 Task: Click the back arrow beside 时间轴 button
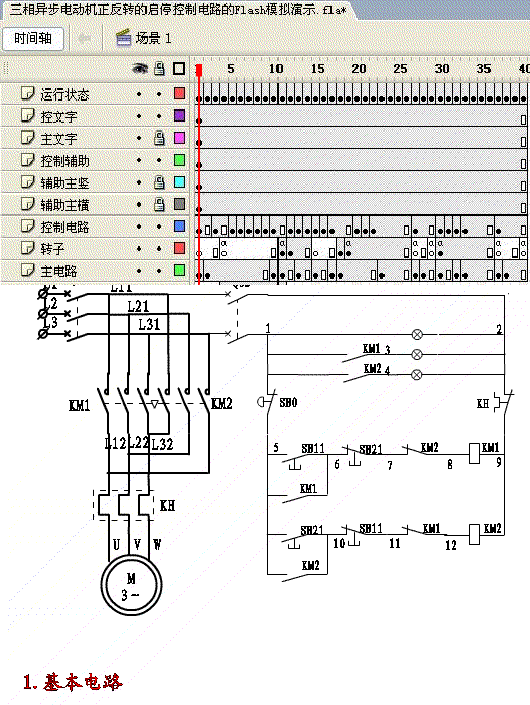pos(85,38)
